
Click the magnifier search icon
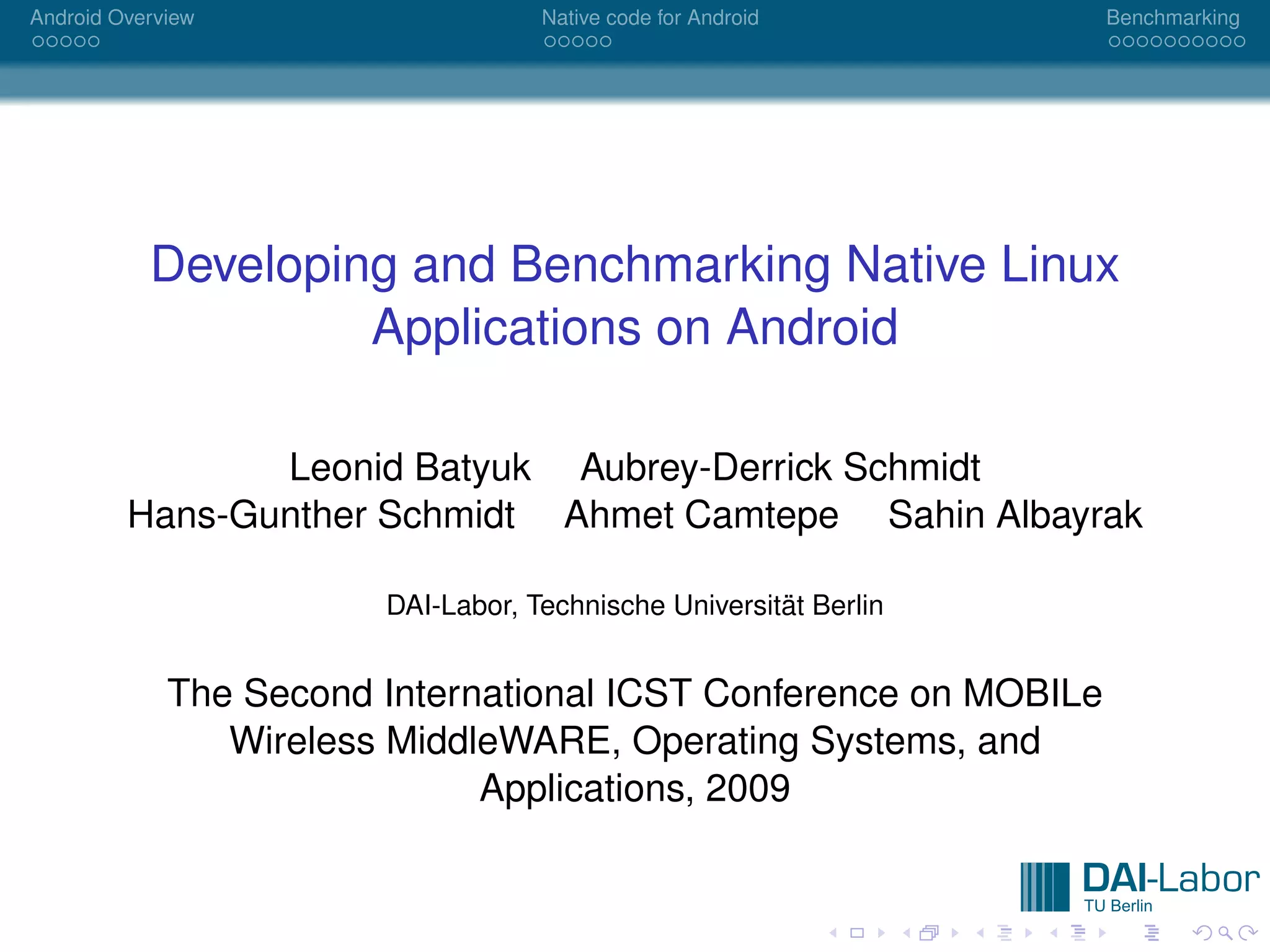(1225, 933)
